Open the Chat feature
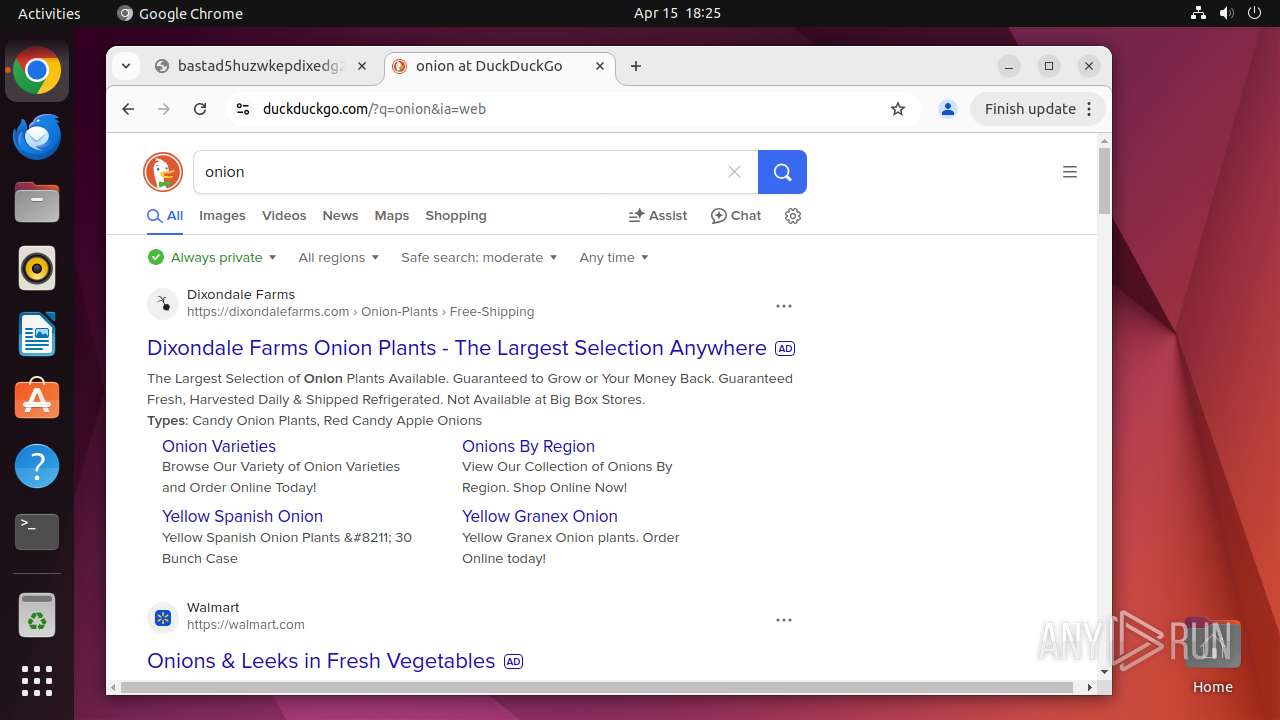Image resolution: width=1280 pixels, height=720 pixels. pyautogui.click(x=736, y=216)
